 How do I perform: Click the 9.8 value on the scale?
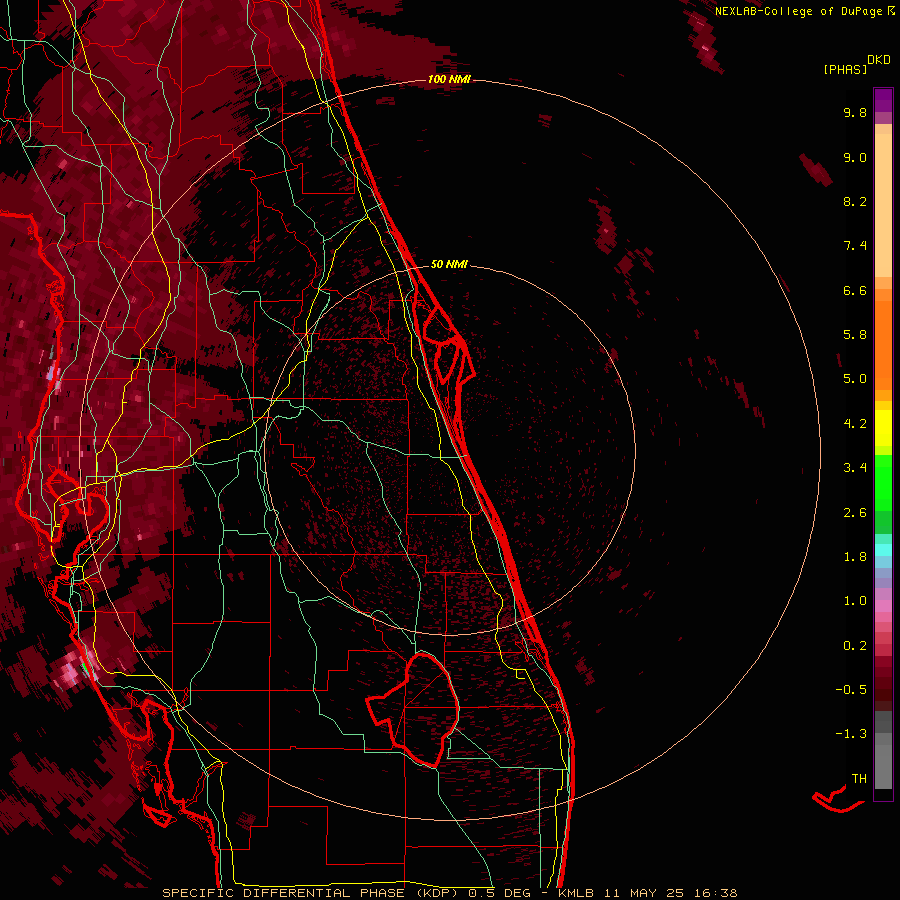click(855, 112)
